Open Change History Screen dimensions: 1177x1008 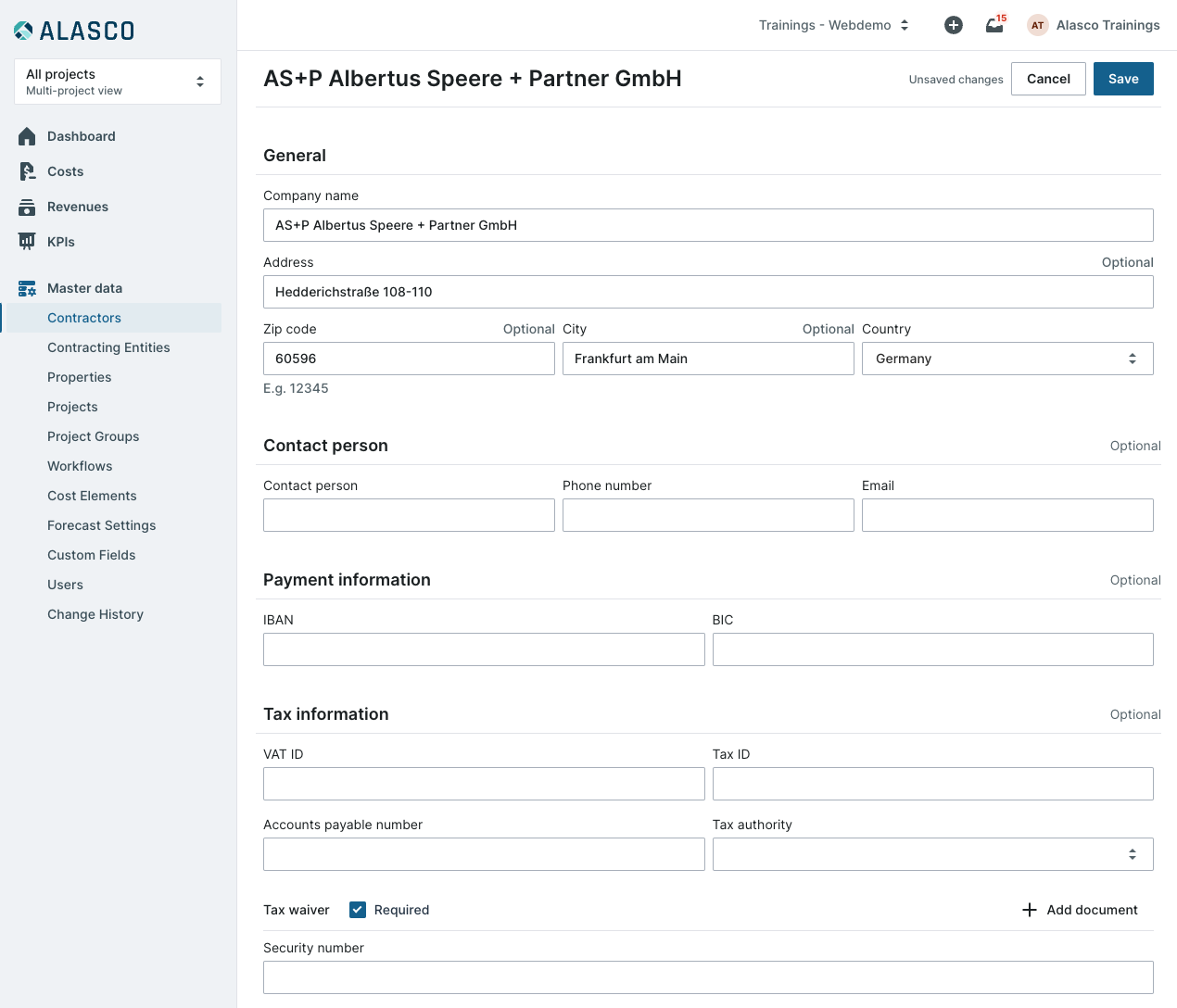pos(95,614)
